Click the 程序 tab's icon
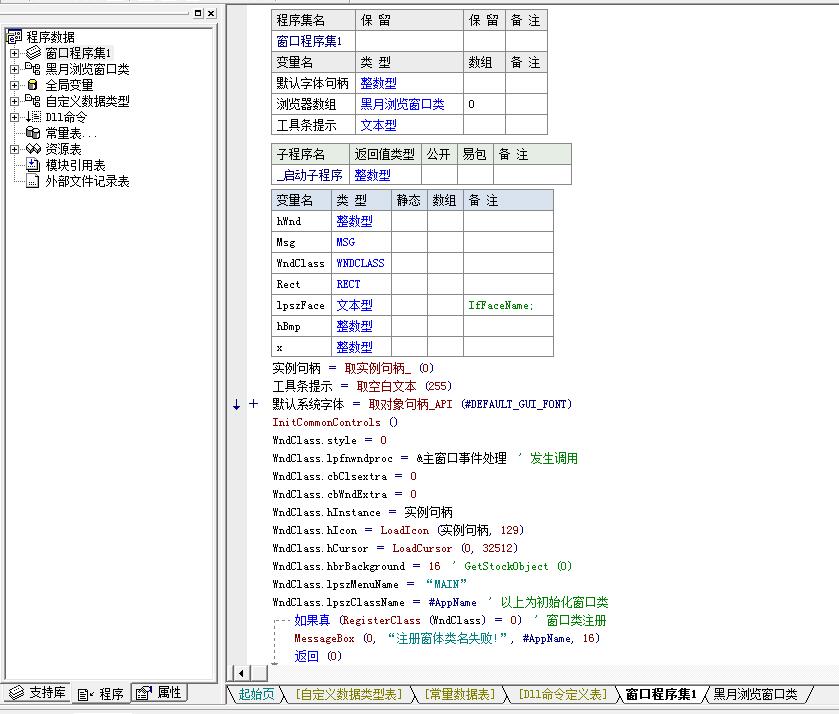 click(x=86, y=695)
